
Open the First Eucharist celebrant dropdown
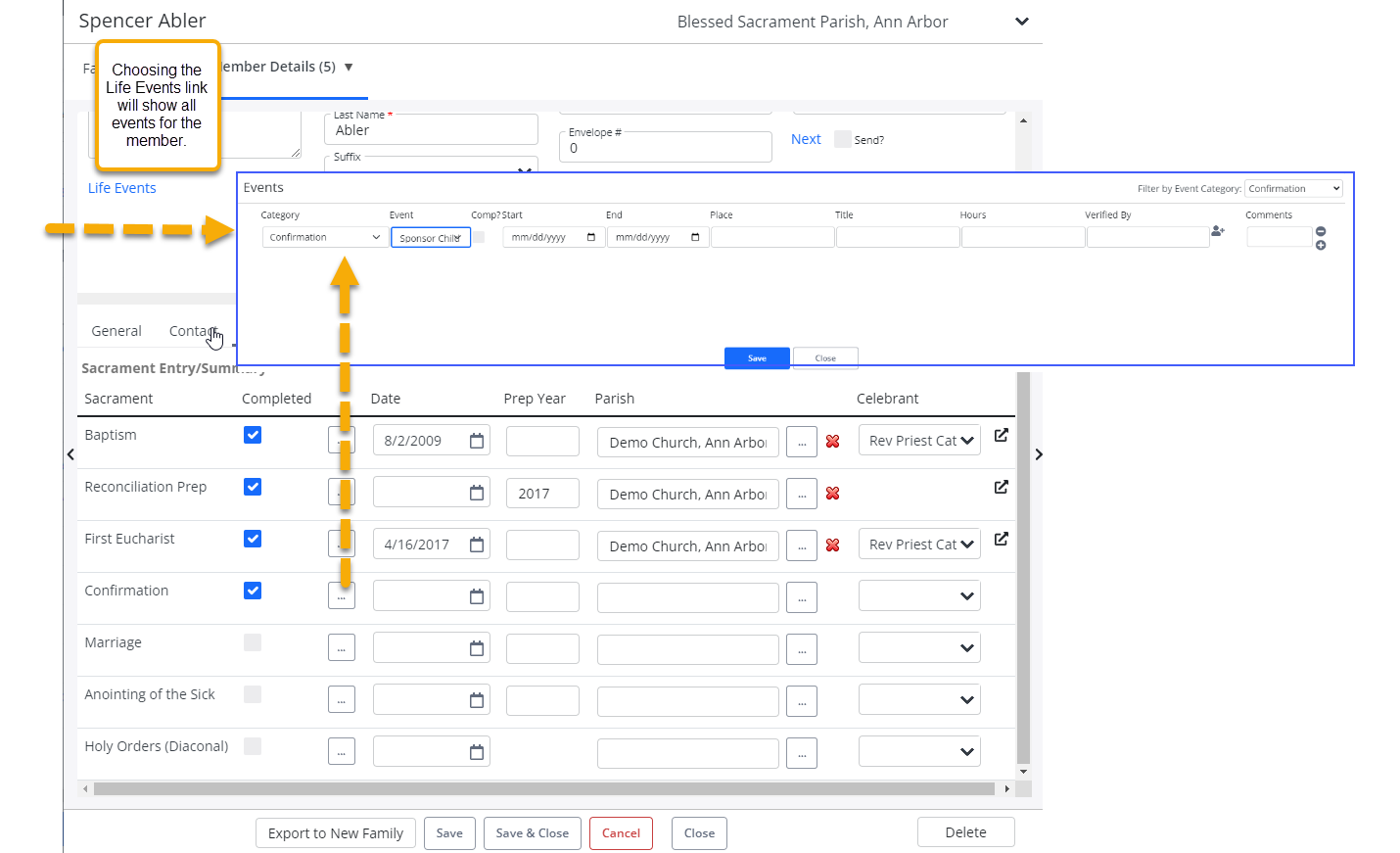click(x=919, y=545)
